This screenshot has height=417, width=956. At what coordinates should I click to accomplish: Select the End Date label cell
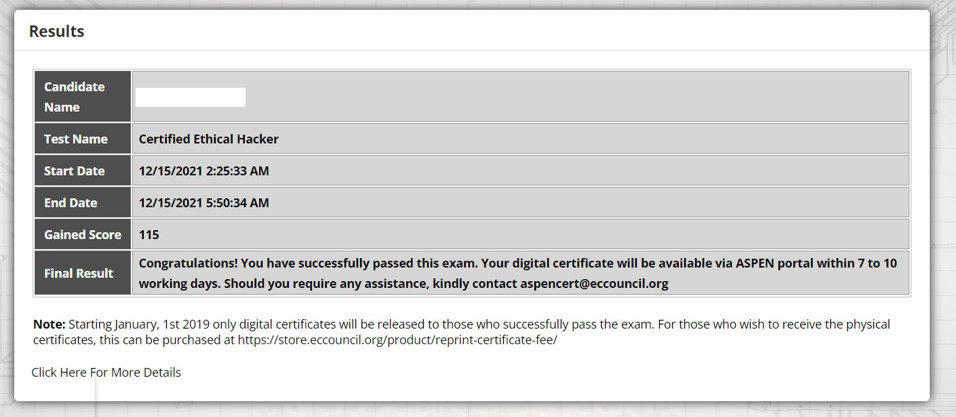point(83,203)
